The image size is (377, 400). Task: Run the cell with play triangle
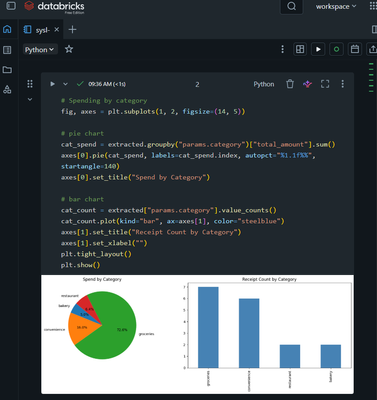(x=52, y=84)
